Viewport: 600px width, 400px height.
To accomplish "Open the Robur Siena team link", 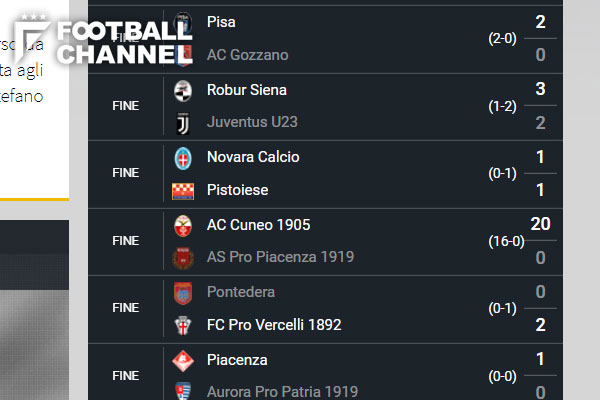I will pyautogui.click(x=246, y=90).
